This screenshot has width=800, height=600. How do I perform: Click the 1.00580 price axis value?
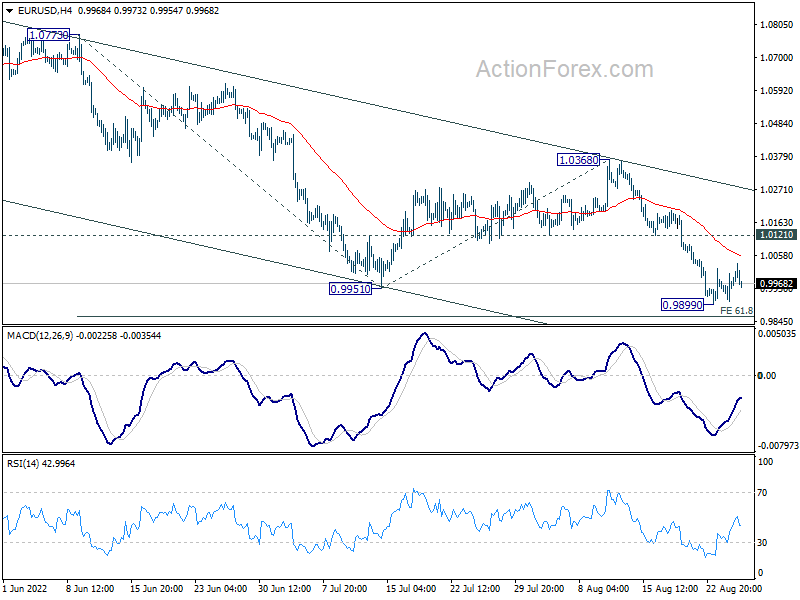point(777,256)
